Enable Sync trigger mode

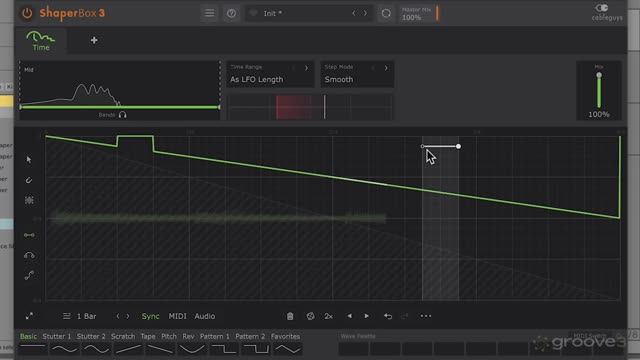click(x=150, y=316)
